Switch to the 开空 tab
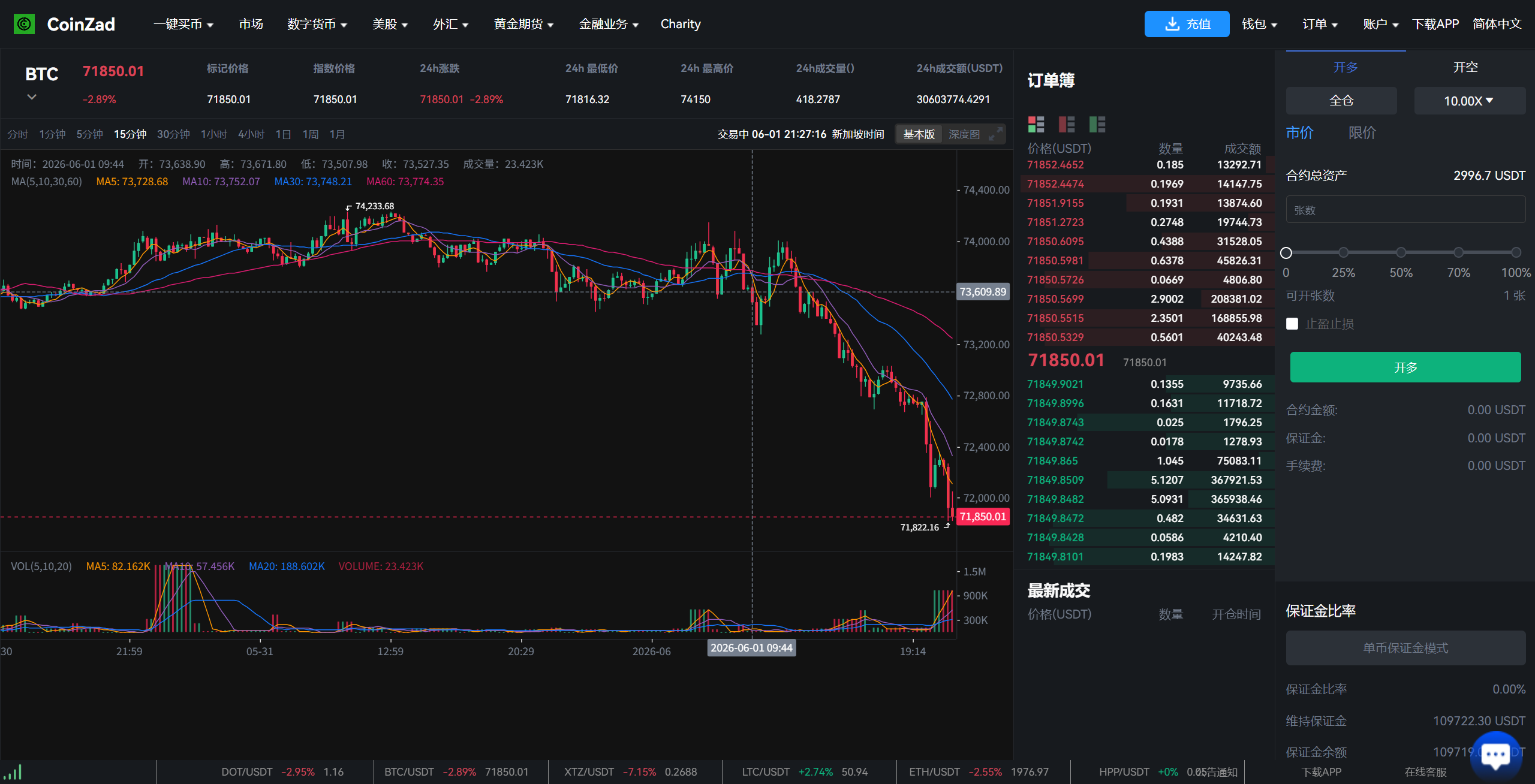The width and height of the screenshot is (1535, 784). point(1465,67)
